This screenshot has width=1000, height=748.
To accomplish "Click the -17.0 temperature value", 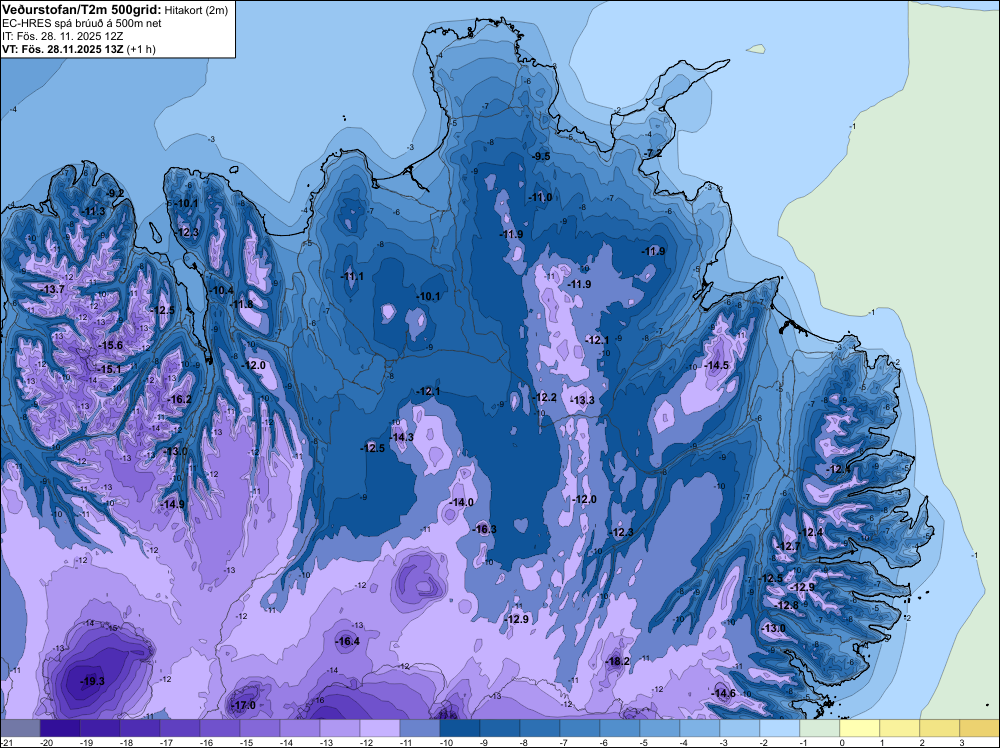I will (x=244, y=705).
